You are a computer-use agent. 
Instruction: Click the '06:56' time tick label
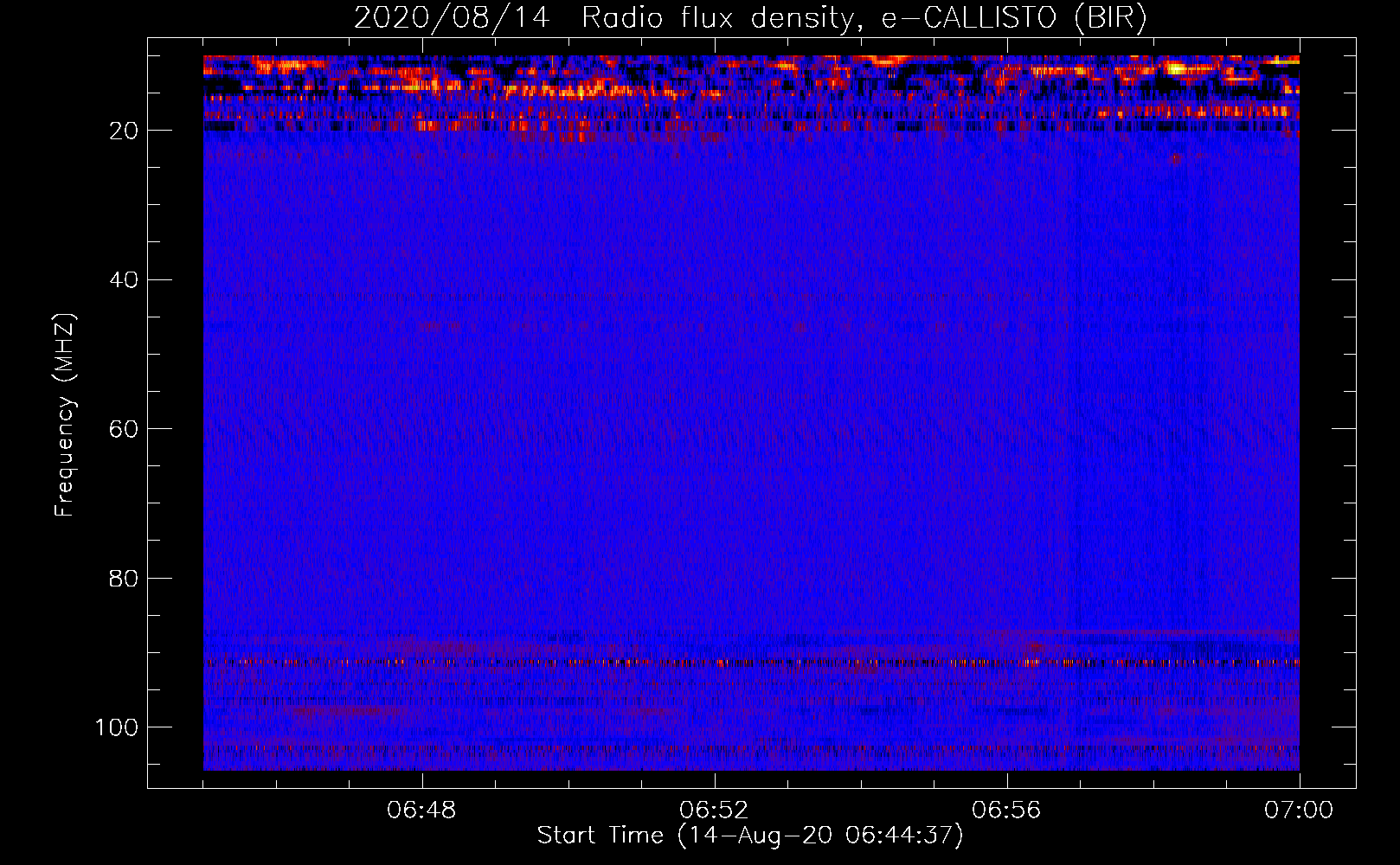click(x=1006, y=811)
